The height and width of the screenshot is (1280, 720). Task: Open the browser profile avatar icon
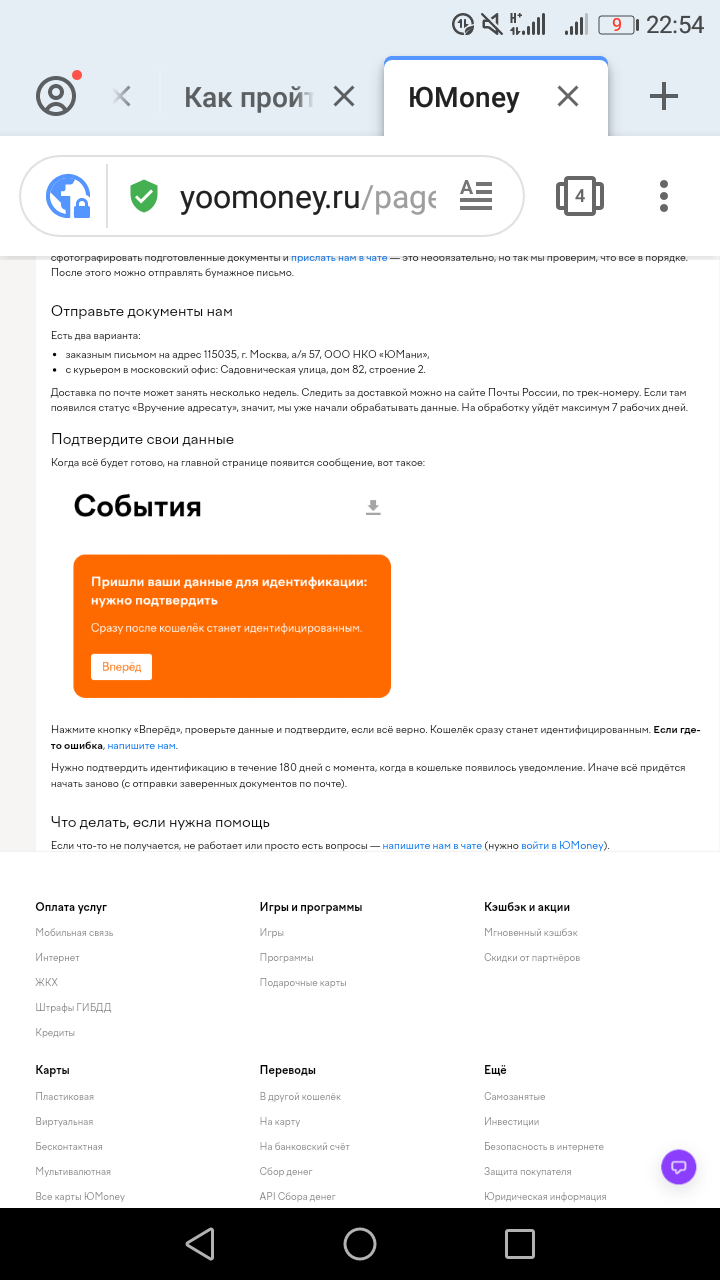(57, 96)
